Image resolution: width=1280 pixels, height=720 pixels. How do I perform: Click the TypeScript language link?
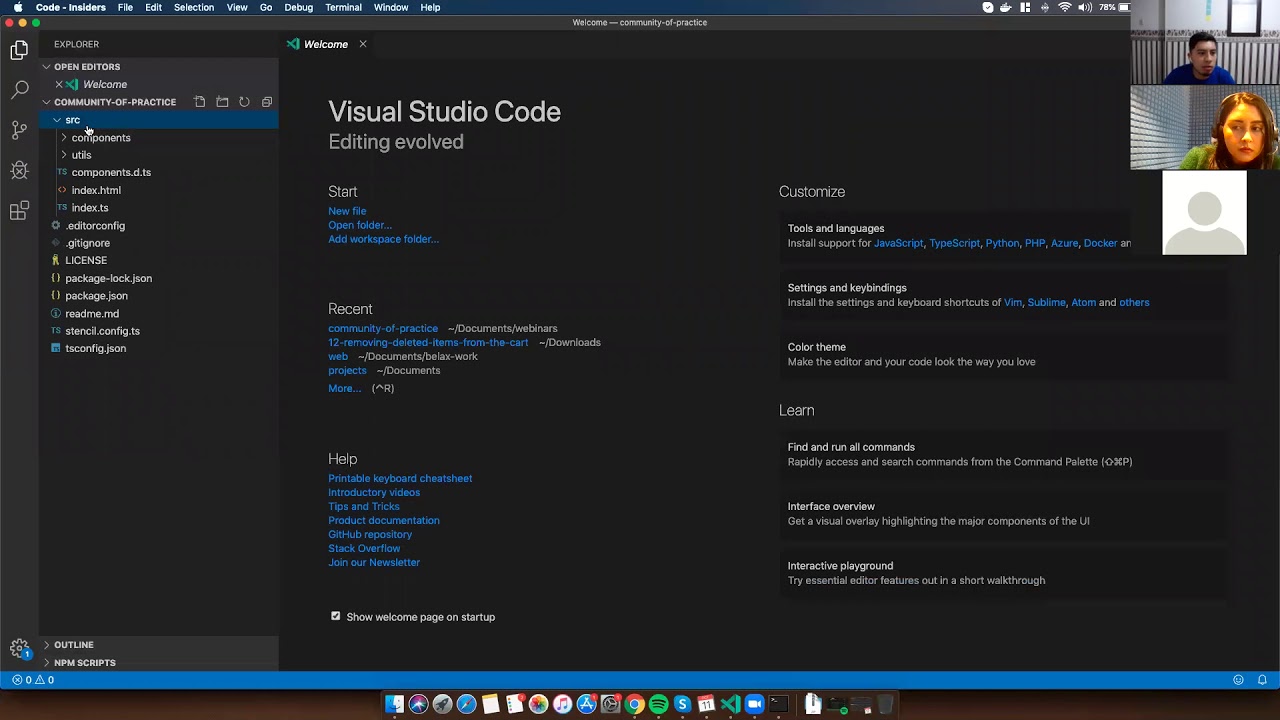click(x=954, y=243)
